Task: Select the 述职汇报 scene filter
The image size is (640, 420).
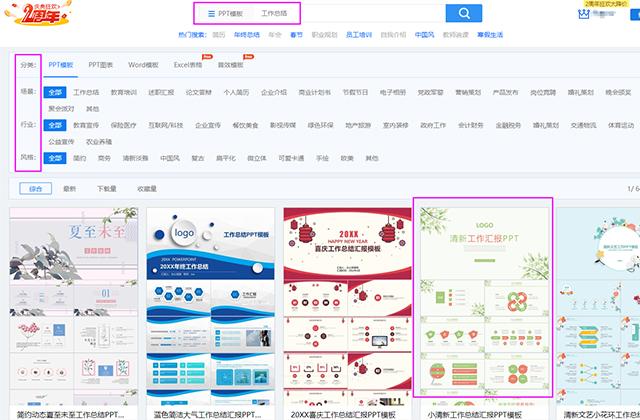Action: click(x=161, y=92)
